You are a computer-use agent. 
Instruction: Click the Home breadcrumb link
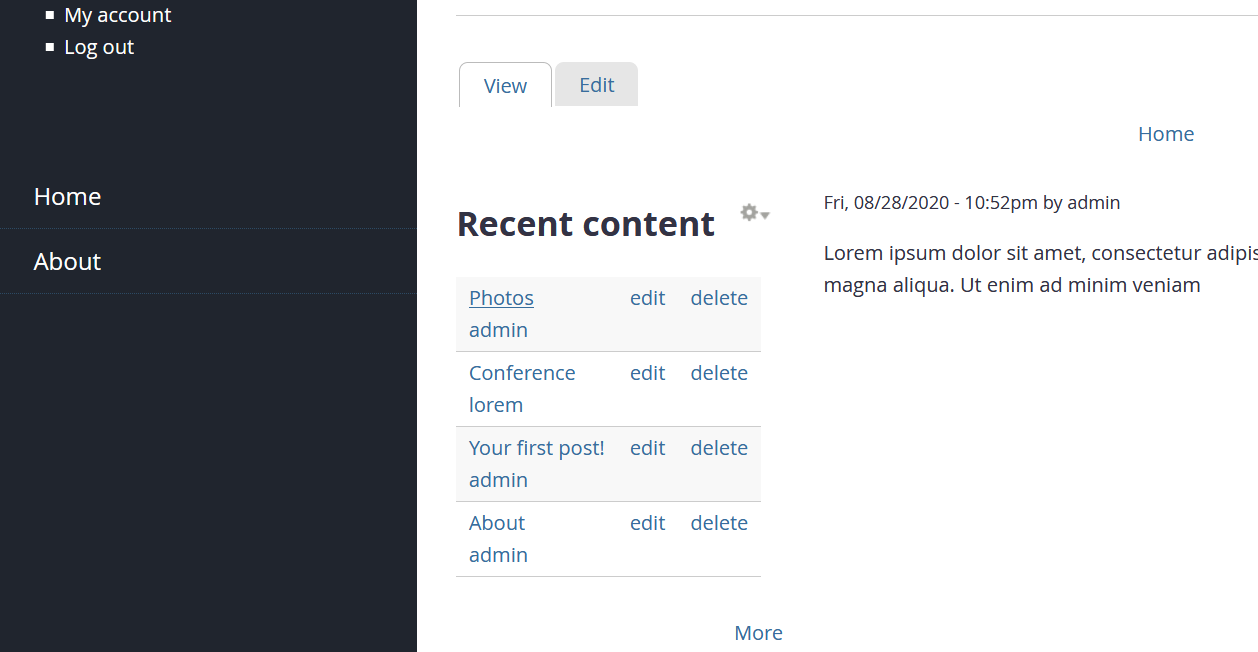1165,133
